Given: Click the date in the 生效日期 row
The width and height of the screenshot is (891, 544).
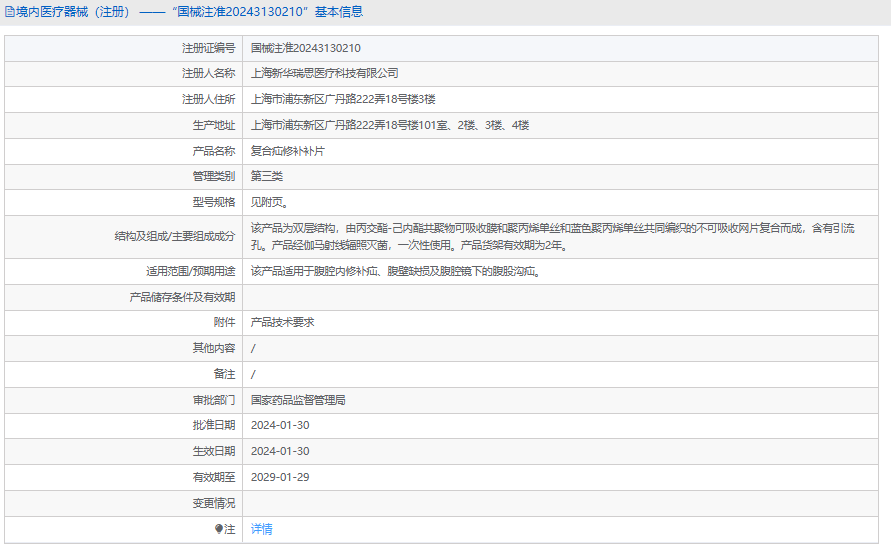Looking at the screenshot, I should pyautogui.click(x=280, y=451).
